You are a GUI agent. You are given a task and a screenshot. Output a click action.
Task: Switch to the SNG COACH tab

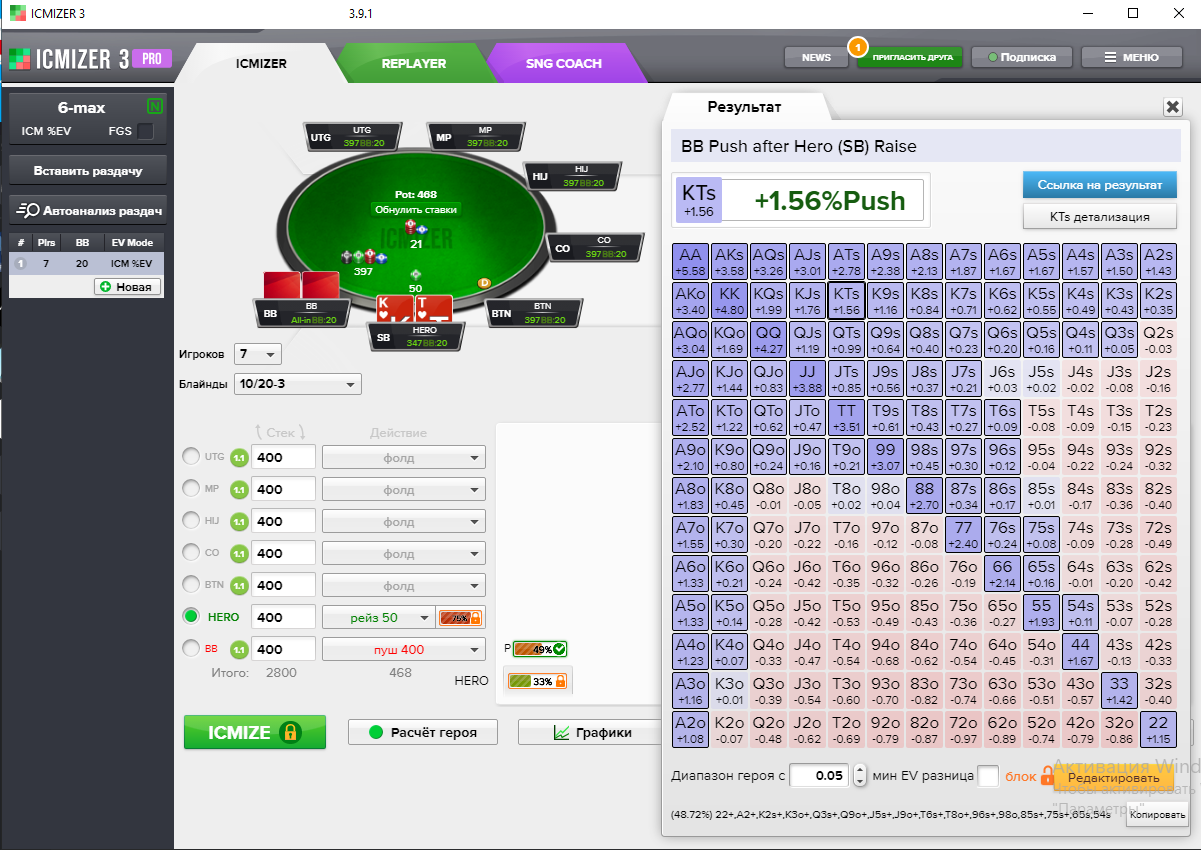point(564,63)
